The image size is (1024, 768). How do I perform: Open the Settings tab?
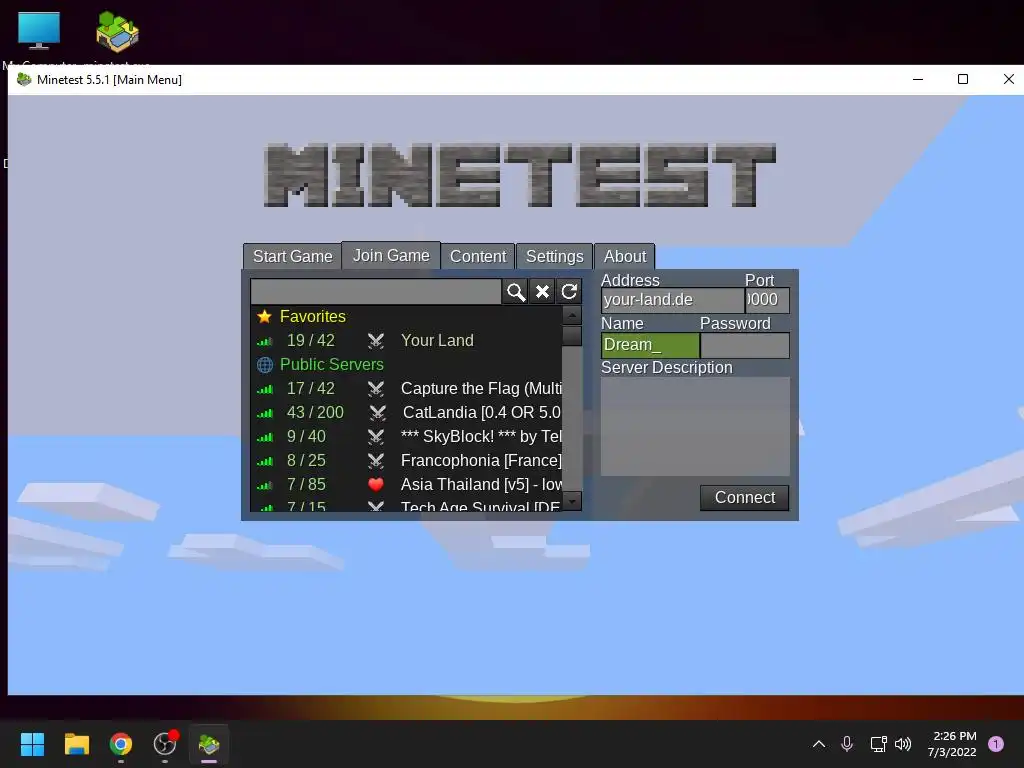[x=554, y=256]
